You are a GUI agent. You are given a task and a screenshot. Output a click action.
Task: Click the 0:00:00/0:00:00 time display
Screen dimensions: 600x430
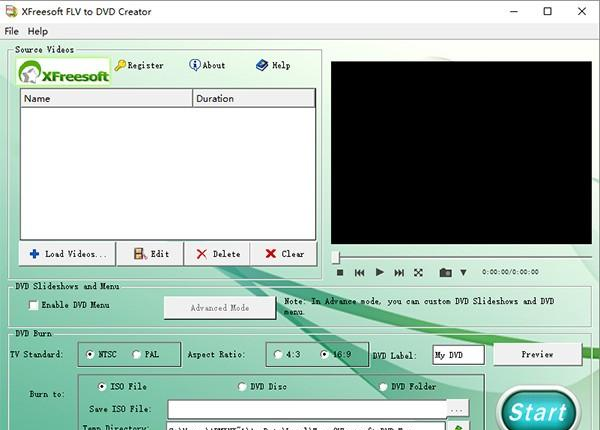pos(510,272)
